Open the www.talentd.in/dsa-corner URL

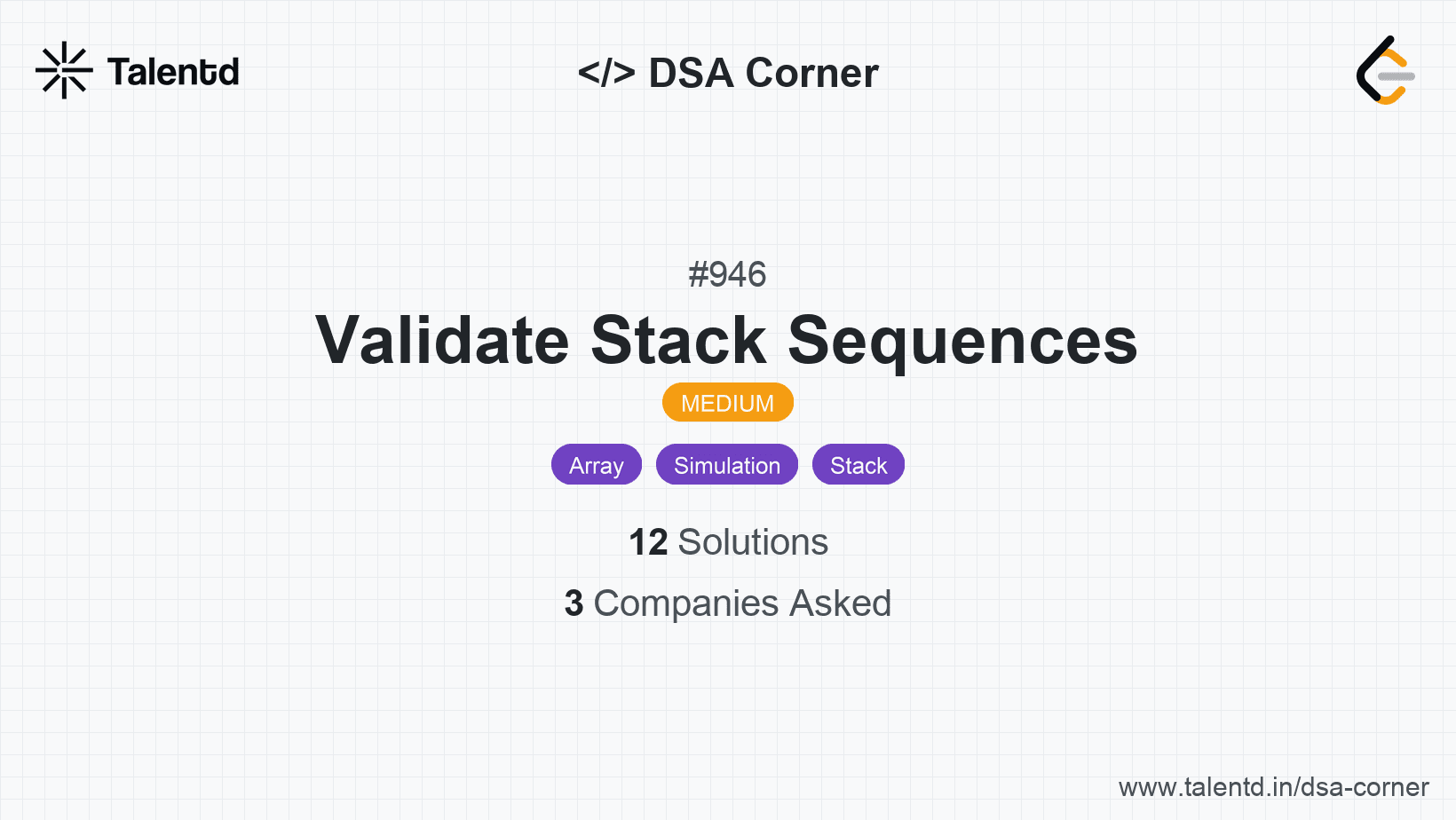[x=1273, y=787]
